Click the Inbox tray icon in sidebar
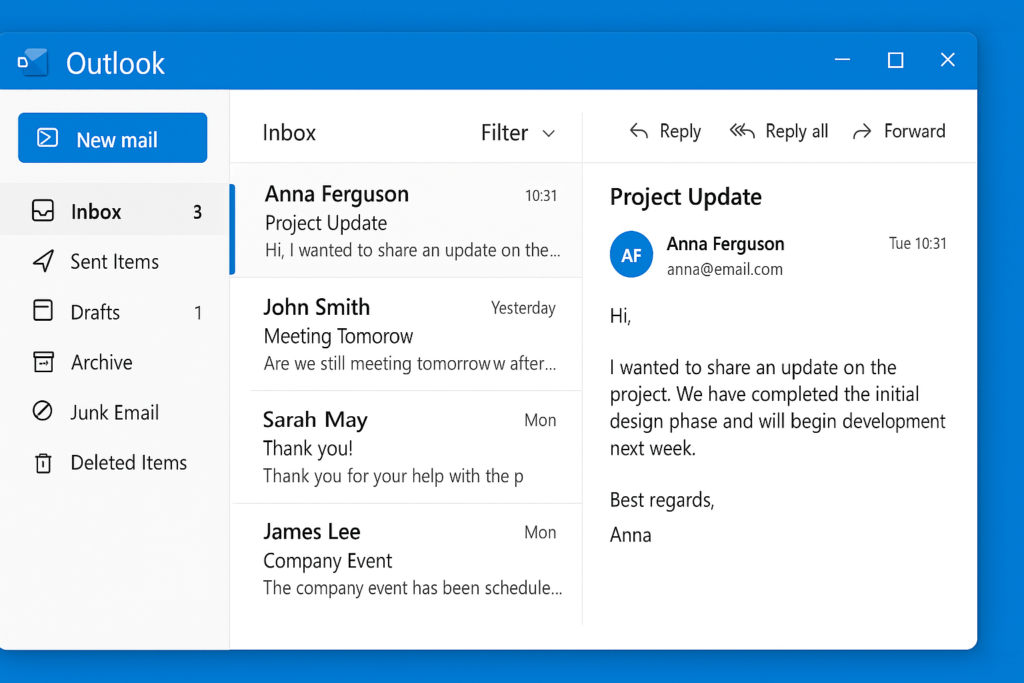The width and height of the screenshot is (1024, 683). (x=43, y=211)
